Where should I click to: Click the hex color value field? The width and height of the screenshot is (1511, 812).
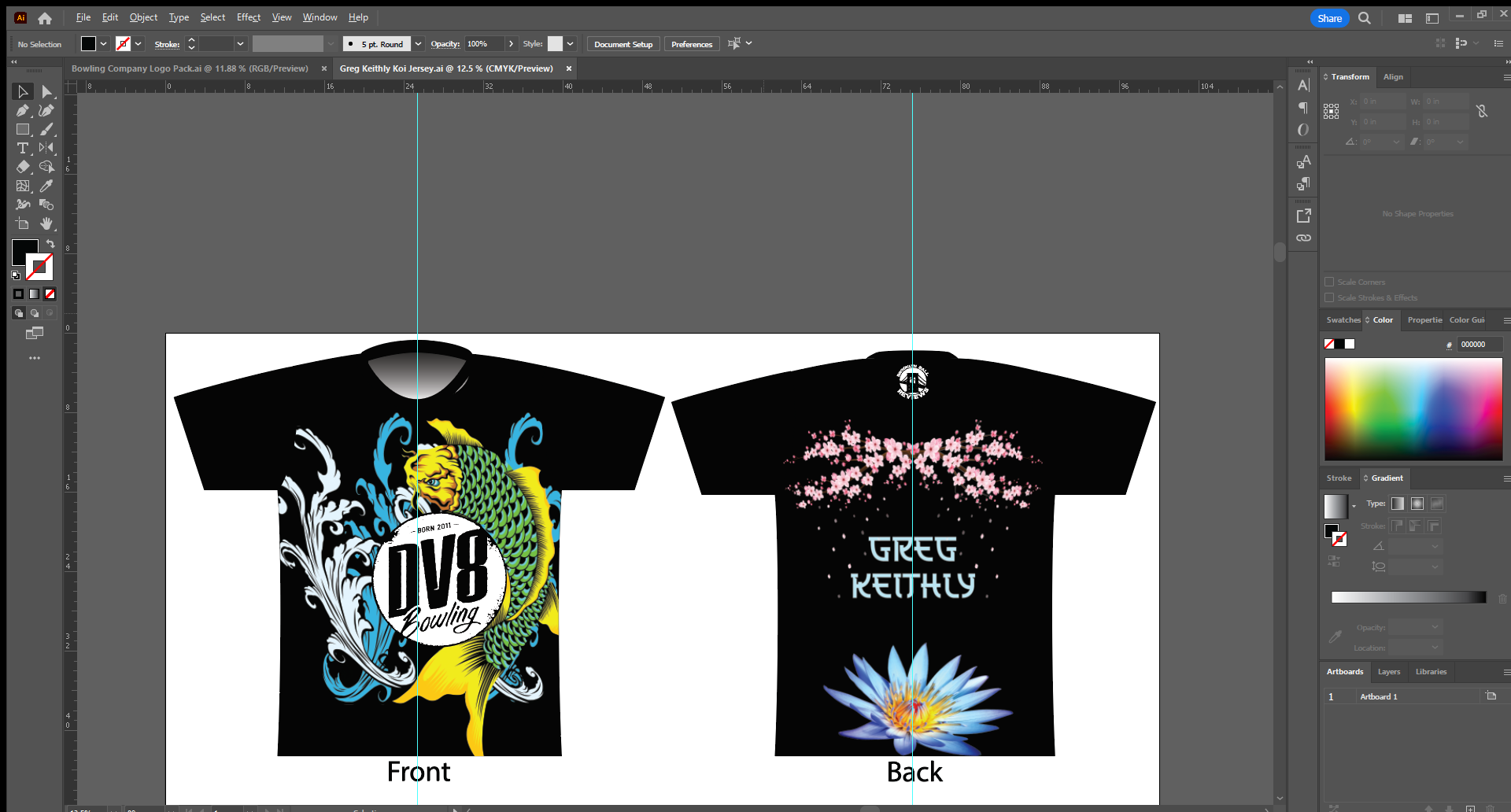pos(1480,345)
